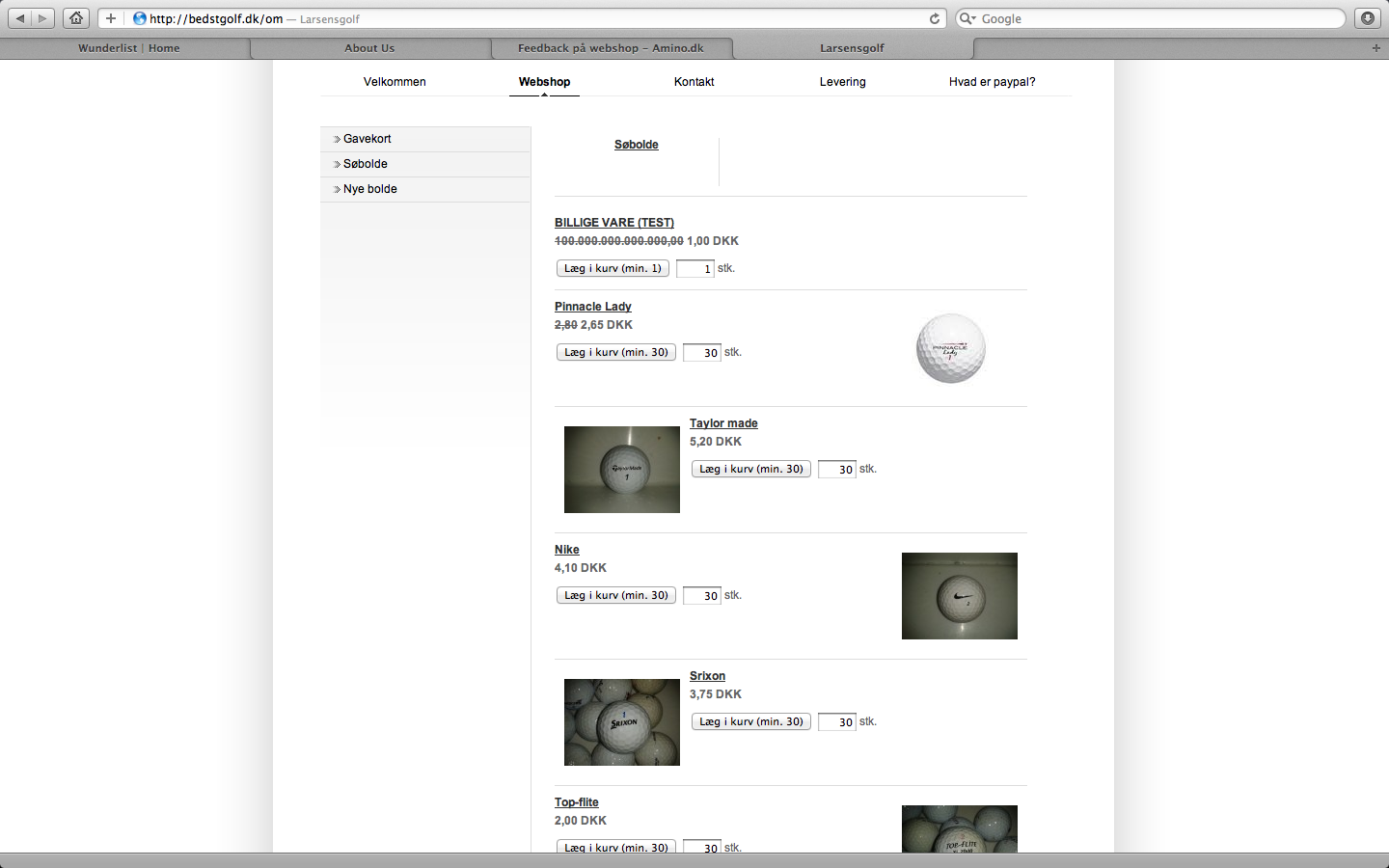Click the 4,10 DKK Nike price
The image size is (1389, 868).
click(581, 568)
